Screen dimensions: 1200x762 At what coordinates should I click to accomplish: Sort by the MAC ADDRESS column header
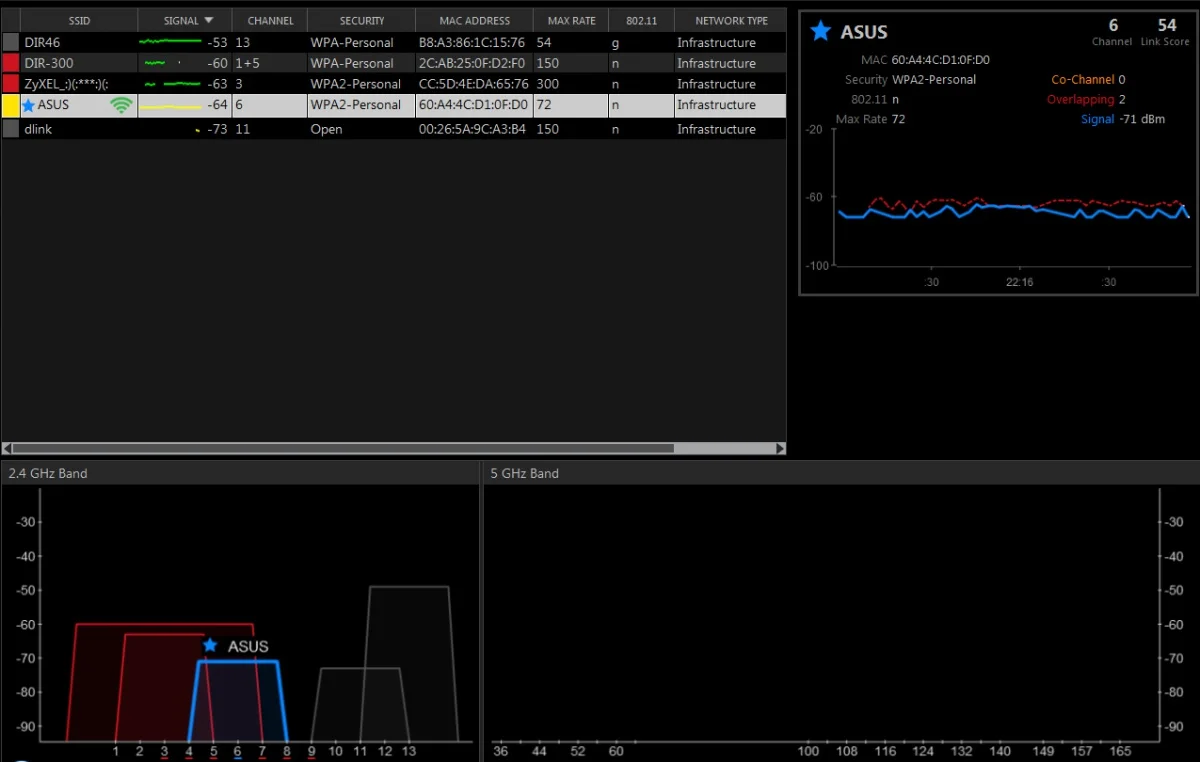(475, 20)
